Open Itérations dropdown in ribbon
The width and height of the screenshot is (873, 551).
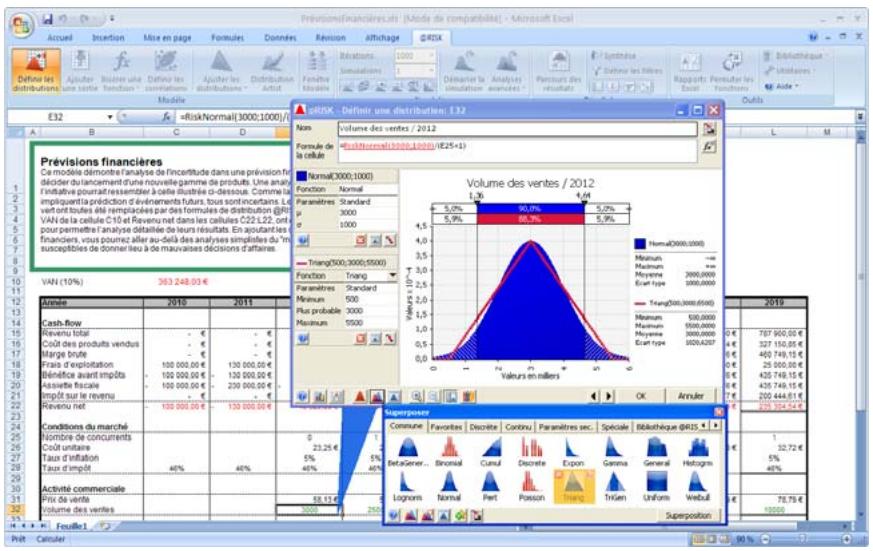430,56
